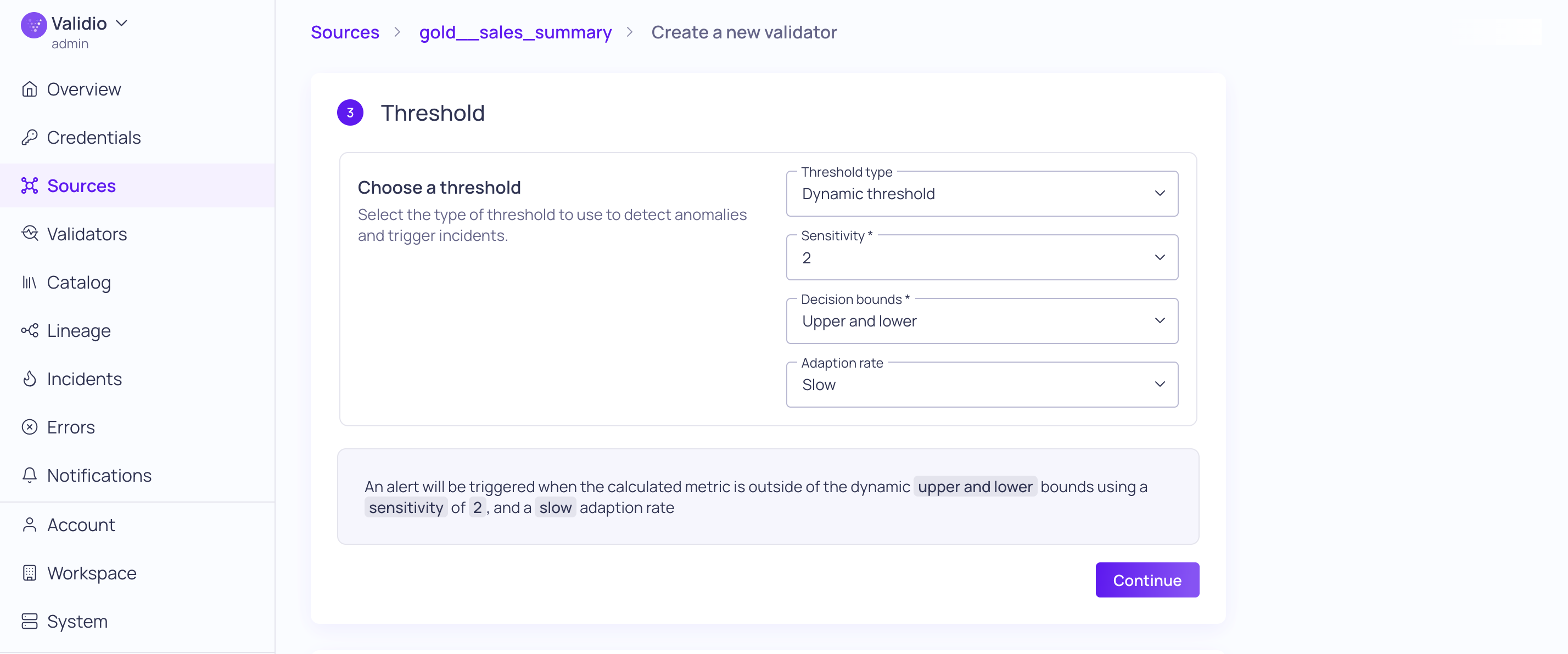Click the Lineage graph icon

[x=29, y=330]
